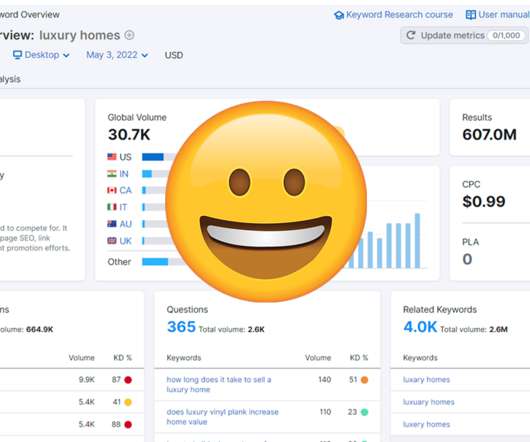The image size is (530, 442).
Task: Click the 9.9K volume cell
Action: pyautogui.click(x=87, y=379)
